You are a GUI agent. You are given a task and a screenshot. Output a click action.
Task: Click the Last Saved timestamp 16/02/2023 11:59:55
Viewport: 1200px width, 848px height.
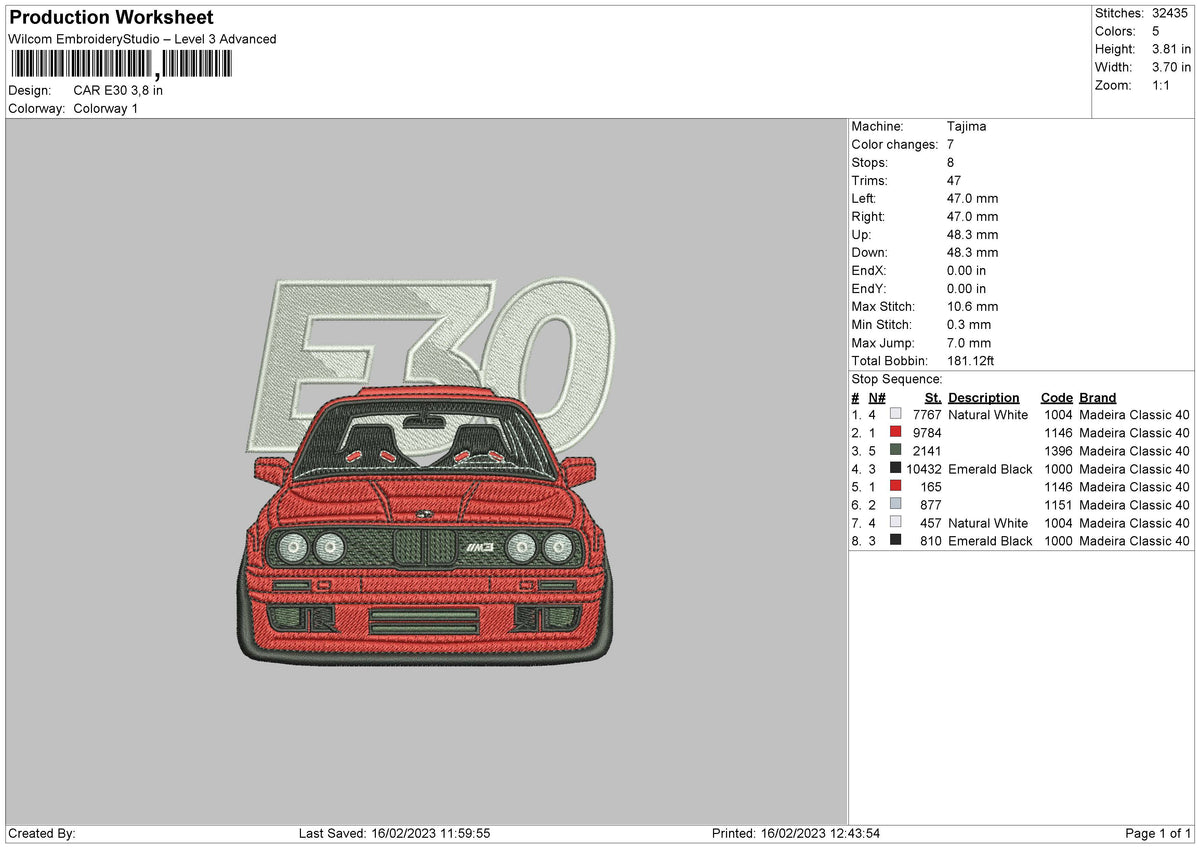[x=430, y=834]
